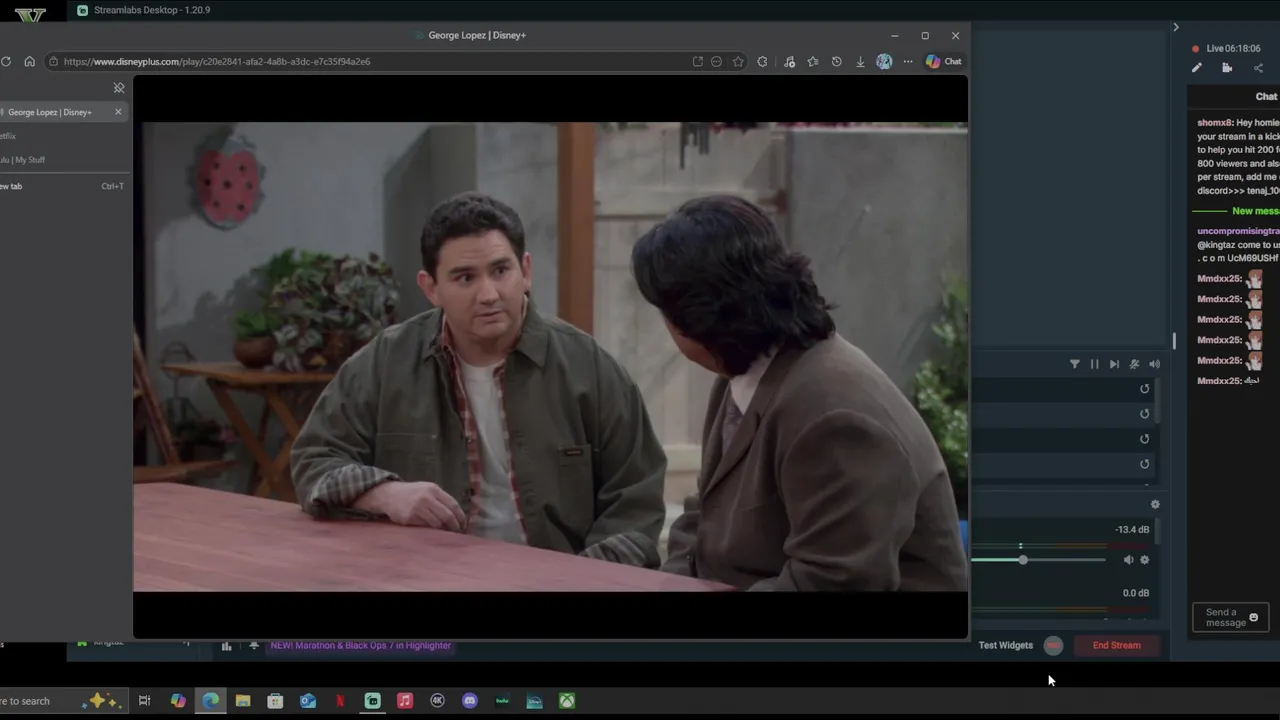
Task: Open the browser extensions puzzle icon
Action: tap(762, 61)
